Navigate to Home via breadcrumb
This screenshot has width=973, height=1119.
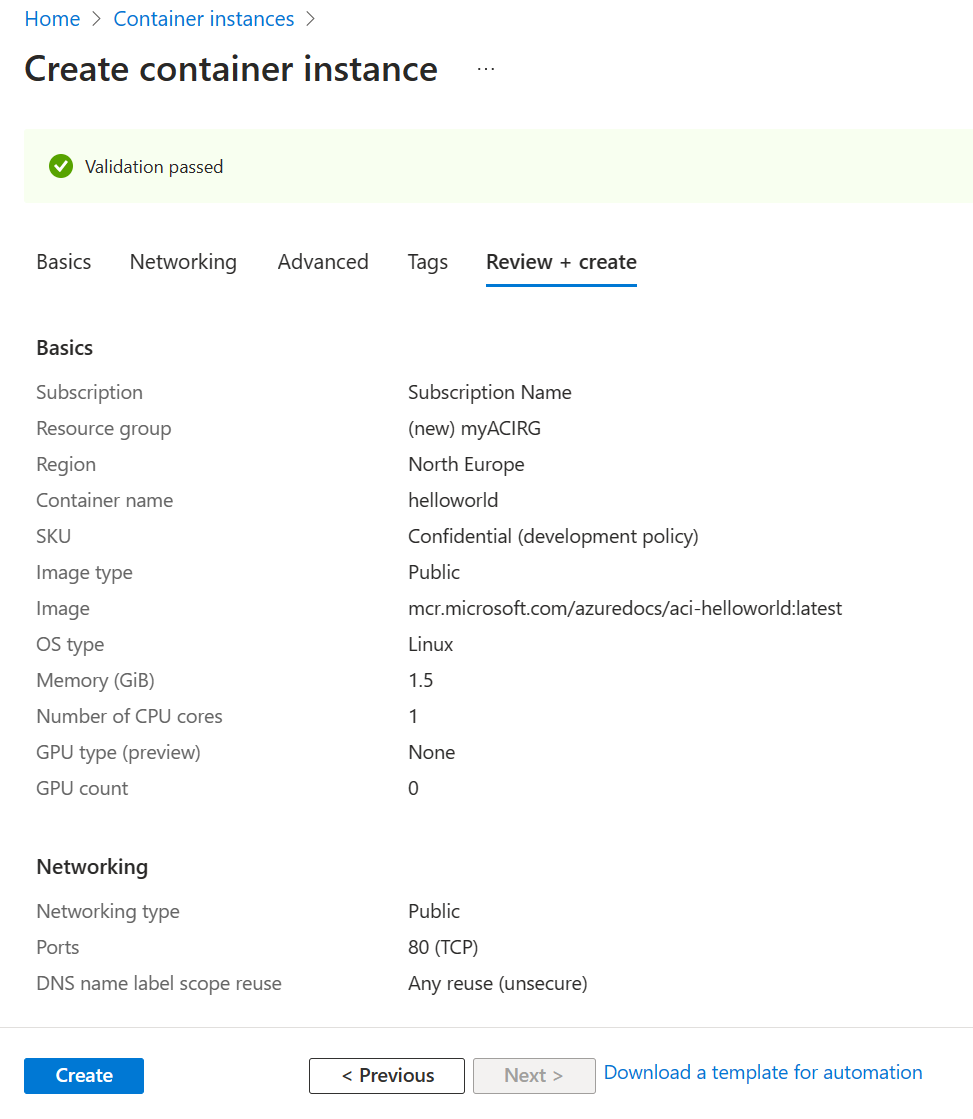click(x=52, y=18)
